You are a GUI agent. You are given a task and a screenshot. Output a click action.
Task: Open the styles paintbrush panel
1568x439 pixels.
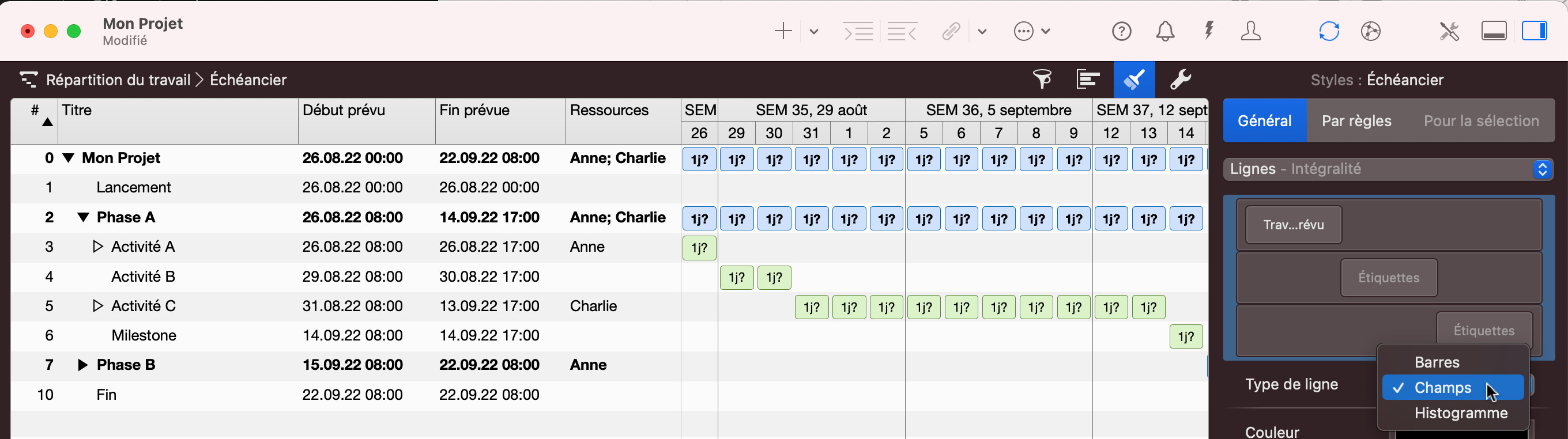pos(1133,79)
